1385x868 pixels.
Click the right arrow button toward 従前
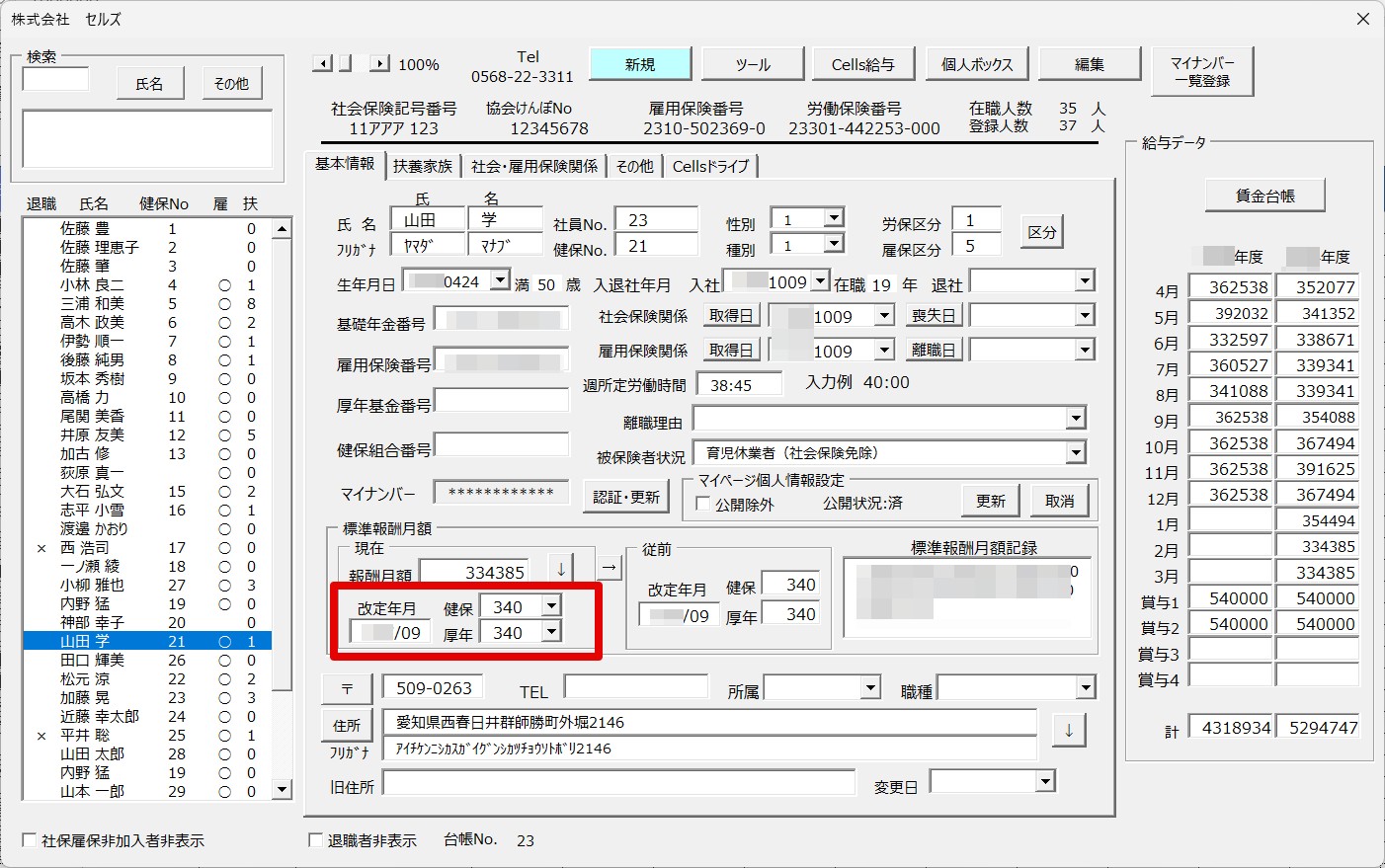pyautogui.click(x=610, y=567)
